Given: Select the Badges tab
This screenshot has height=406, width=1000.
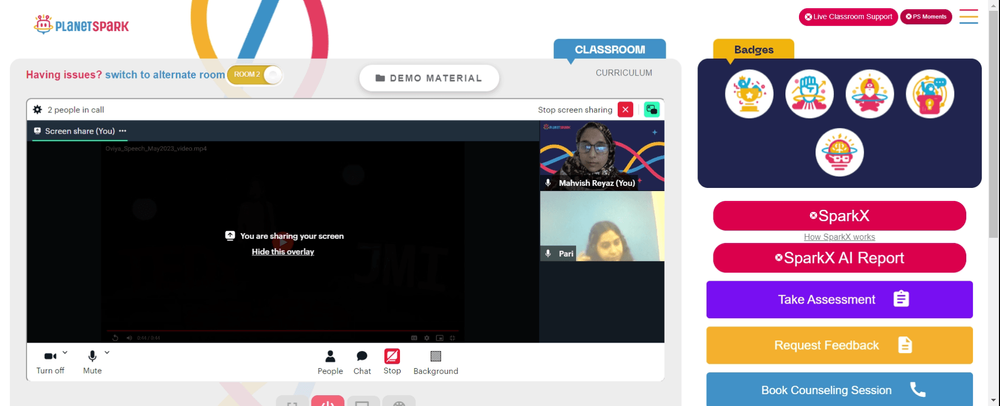Looking at the screenshot, I should click(753, 49).
